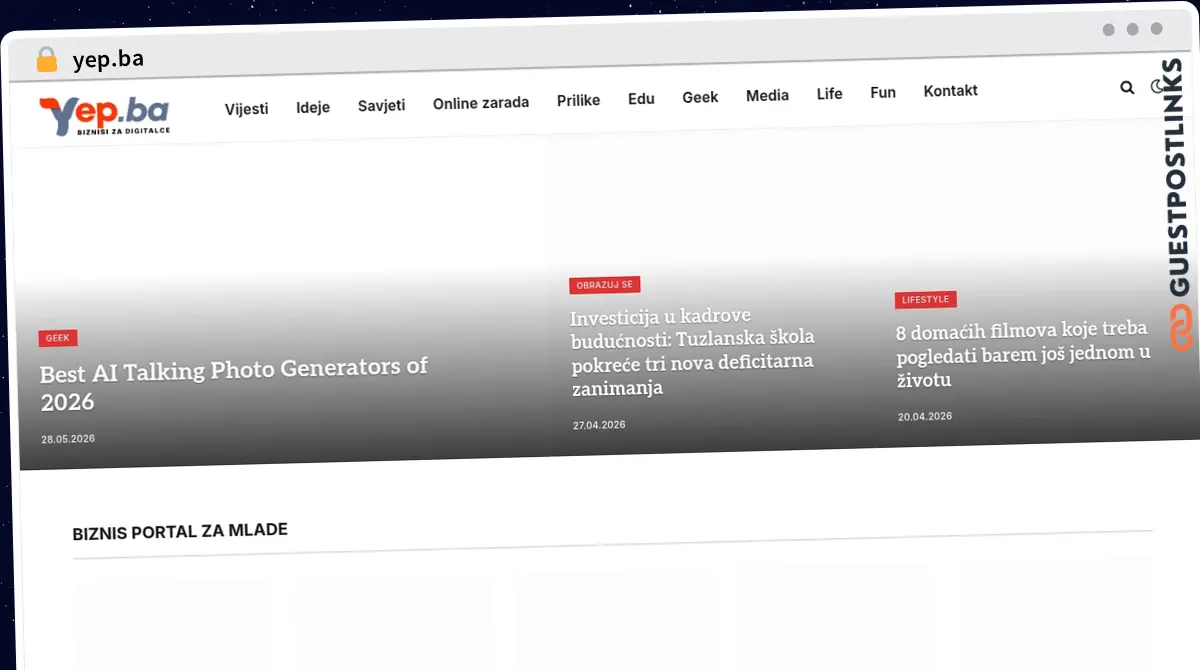Toggle dark mode moon icon

(x=1157, y=87)
